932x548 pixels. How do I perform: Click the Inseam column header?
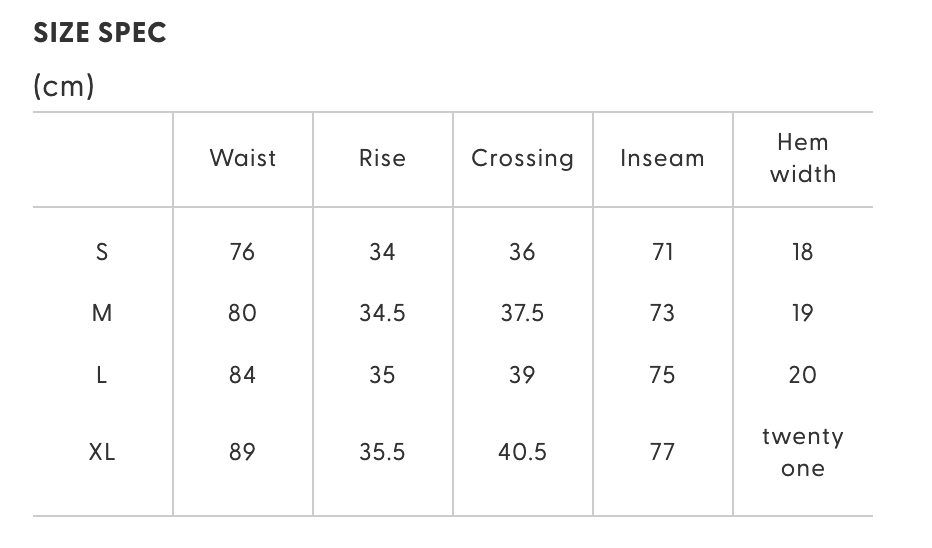pyautogui.click(x=662, y=158)
